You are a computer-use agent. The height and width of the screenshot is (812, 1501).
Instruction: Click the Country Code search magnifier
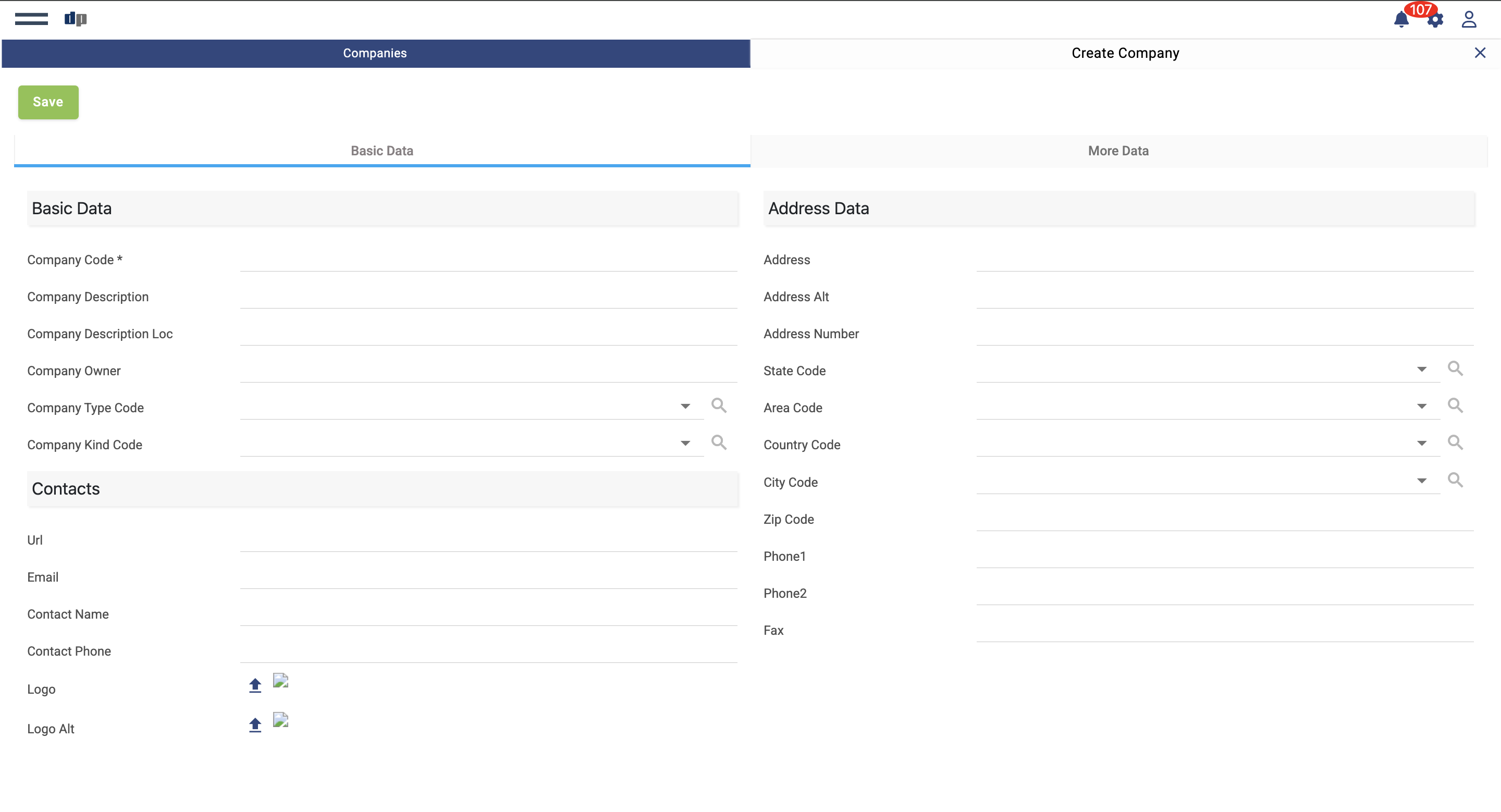pyautogui.click(x=1455, y=442)
